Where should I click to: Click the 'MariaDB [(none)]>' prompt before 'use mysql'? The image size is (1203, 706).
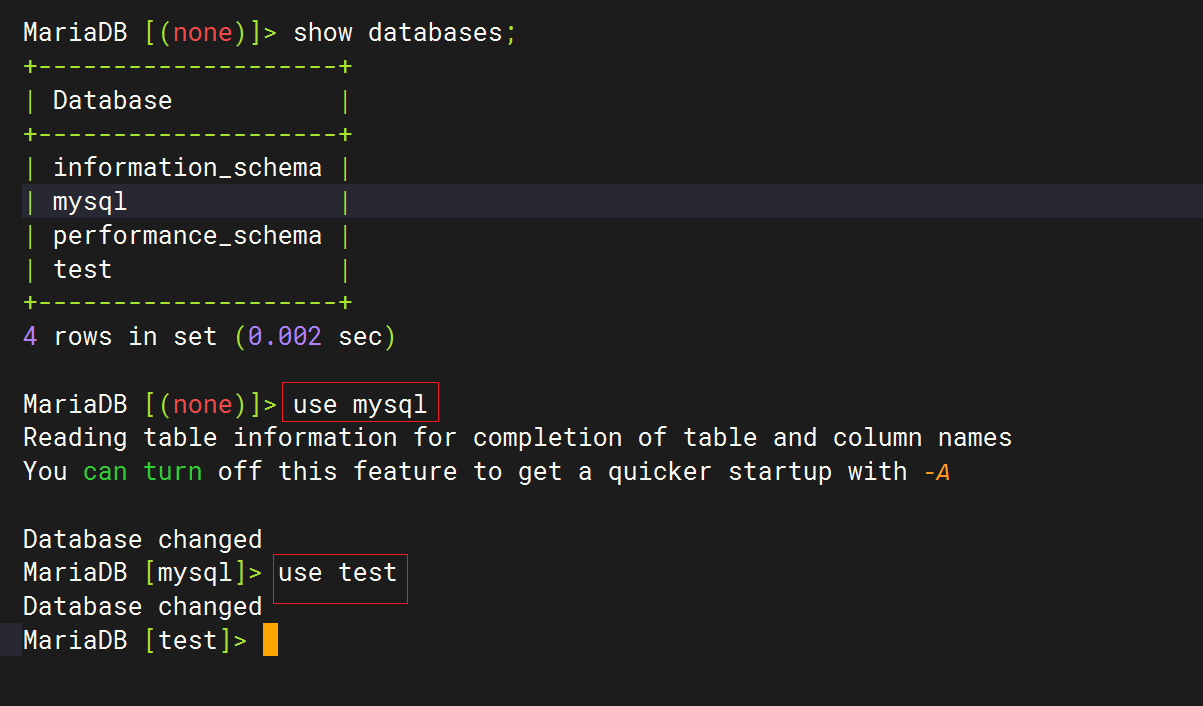click(150, 404)
